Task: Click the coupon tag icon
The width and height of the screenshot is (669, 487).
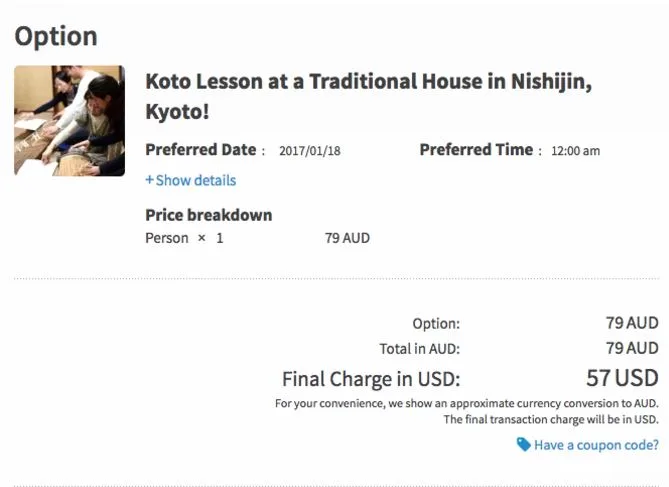Action: click(523, 445)
